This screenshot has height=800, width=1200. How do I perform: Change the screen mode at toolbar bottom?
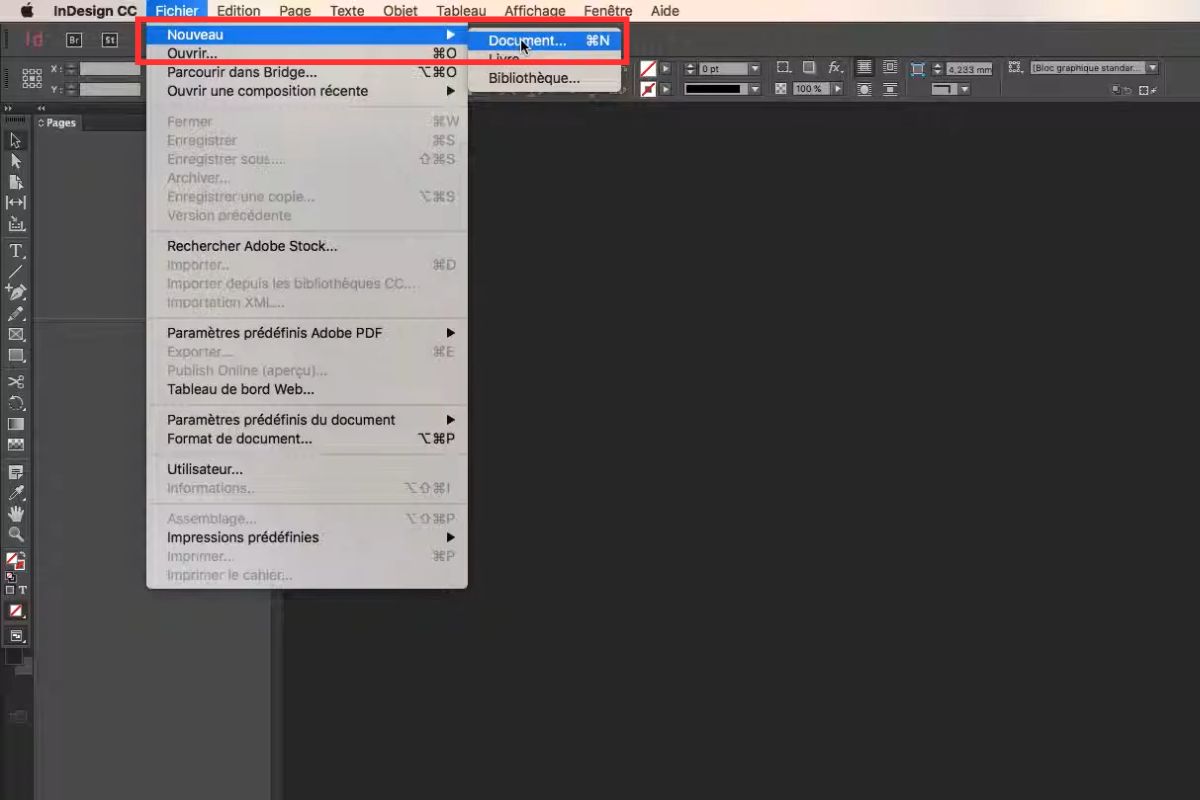coord(17,636)
